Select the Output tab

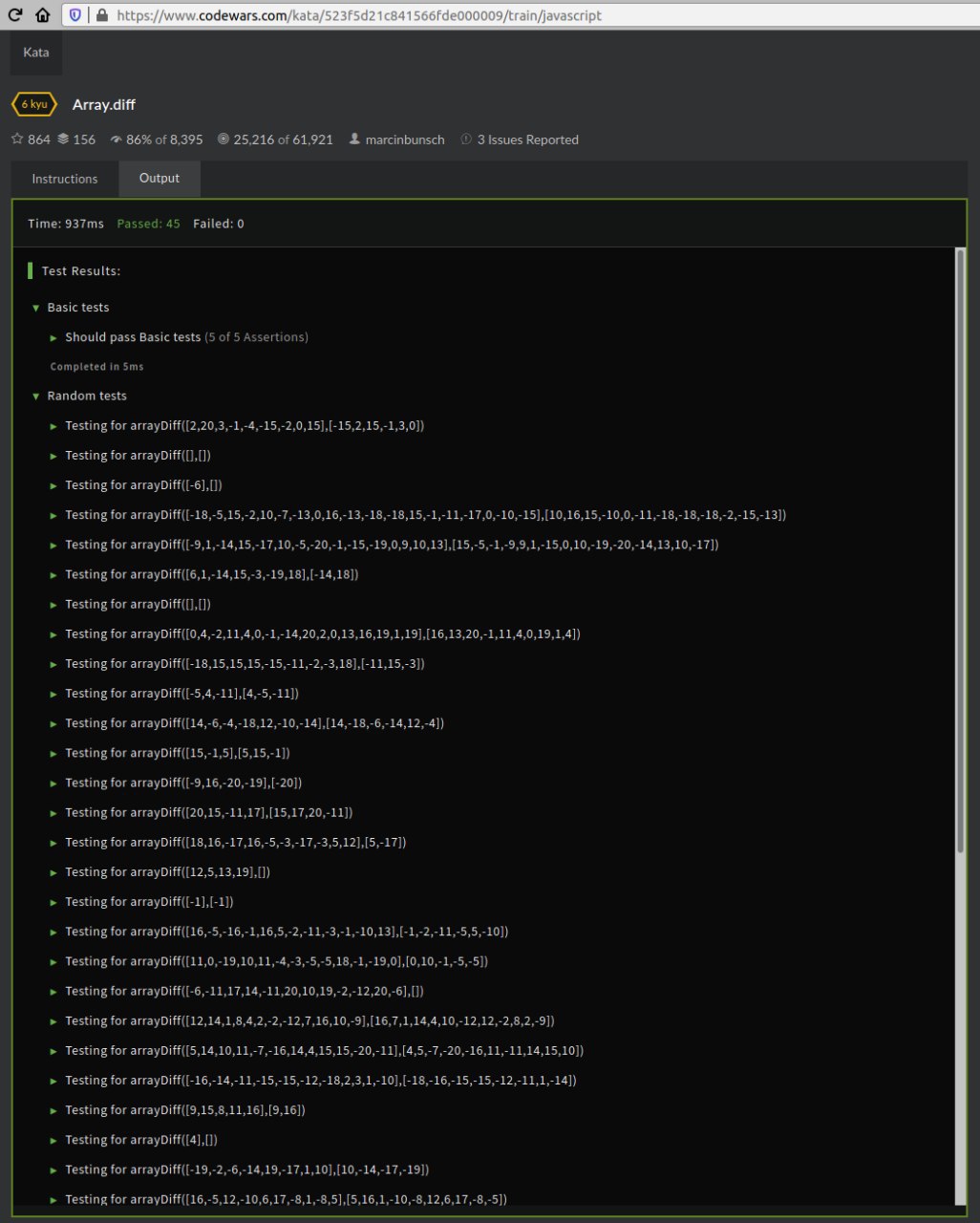click(160, 179)
